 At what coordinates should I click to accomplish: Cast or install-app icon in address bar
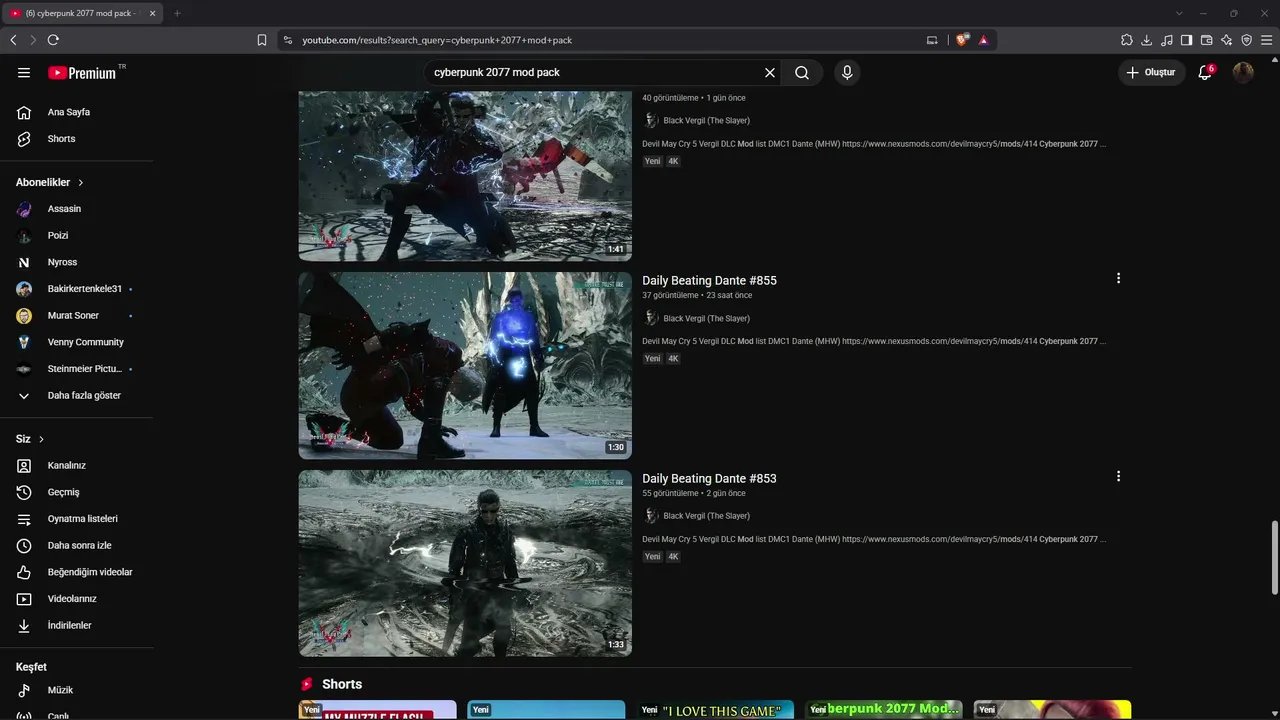[x=932, y=40]
